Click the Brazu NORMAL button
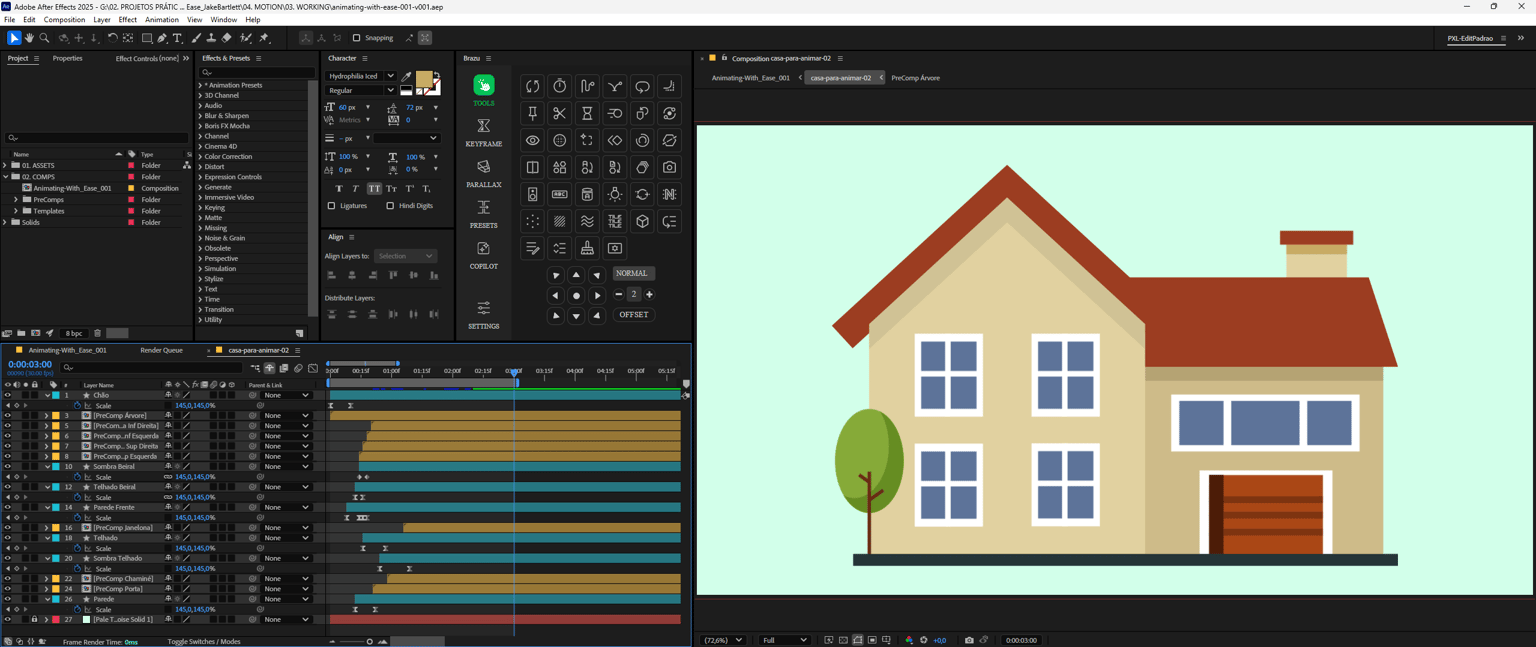Screen dimensions: 1536x647 pos(632,273)
